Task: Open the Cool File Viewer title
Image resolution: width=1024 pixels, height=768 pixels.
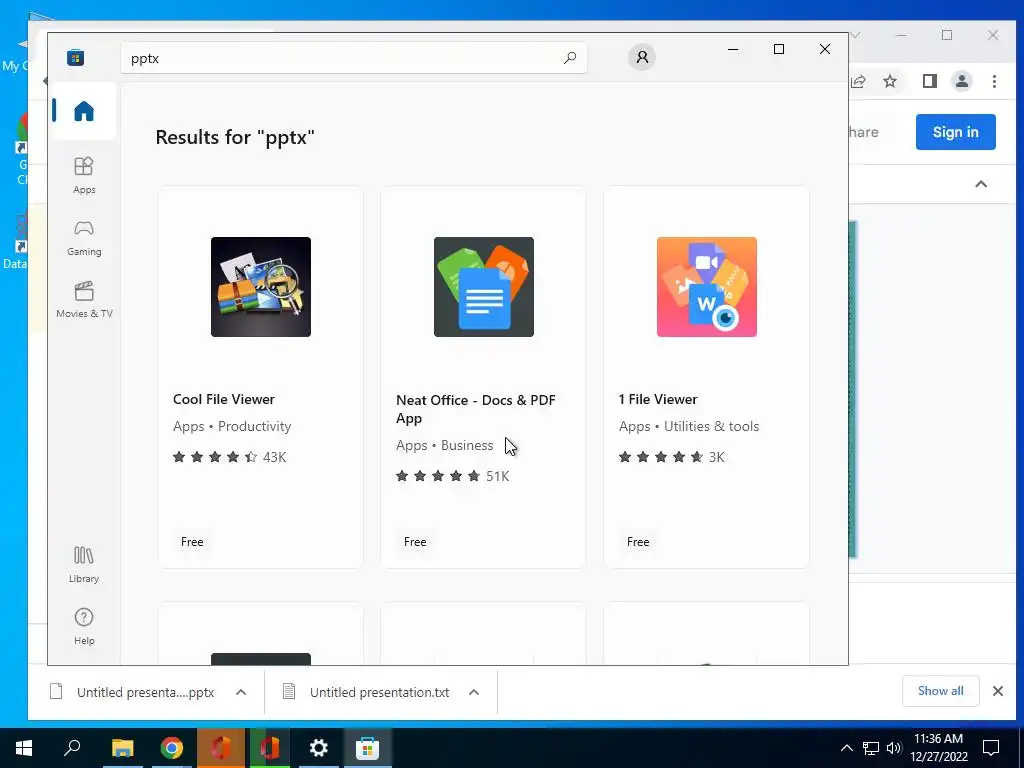Action: 223,399
